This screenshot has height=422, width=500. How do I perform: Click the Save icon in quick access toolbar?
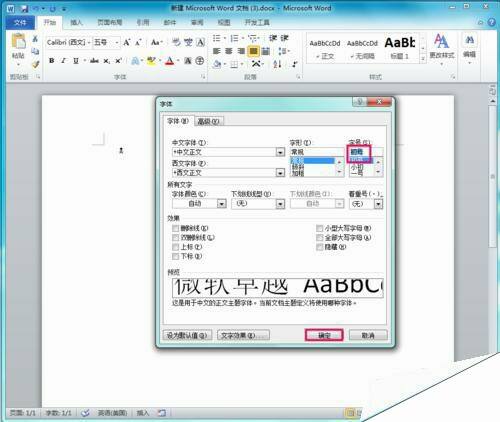(24, 8)
